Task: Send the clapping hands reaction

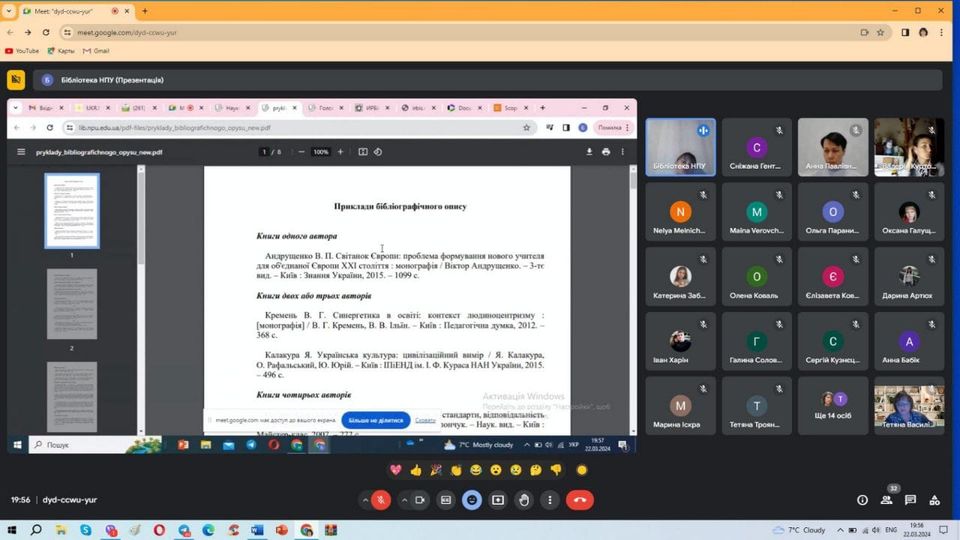Action: 456,470
